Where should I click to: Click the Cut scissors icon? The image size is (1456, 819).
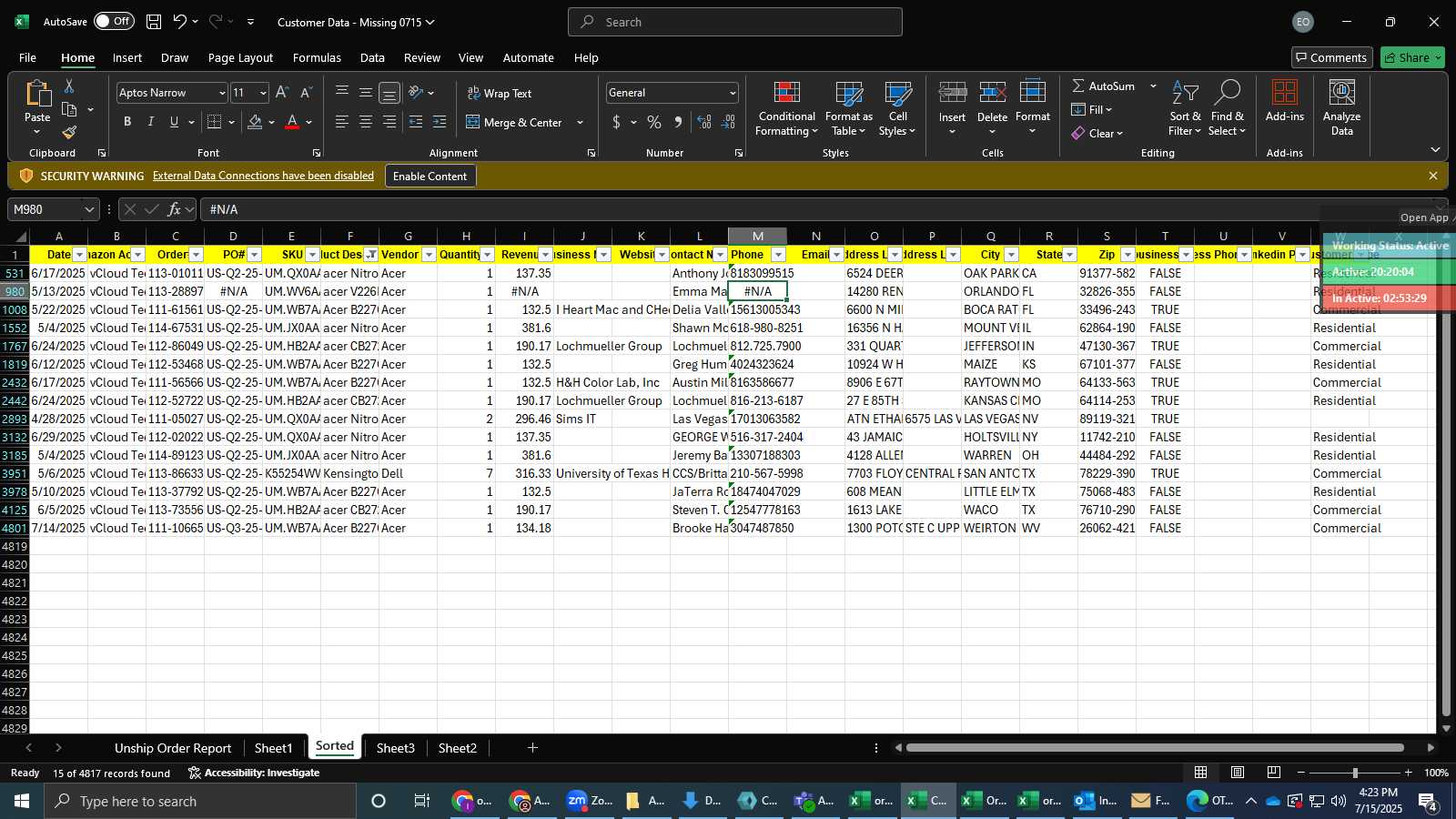pyautogui.click(x=69, y=86)
